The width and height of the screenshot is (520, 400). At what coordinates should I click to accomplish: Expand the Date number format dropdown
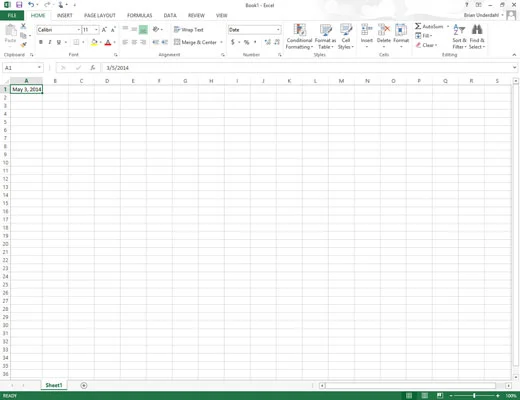278,30
